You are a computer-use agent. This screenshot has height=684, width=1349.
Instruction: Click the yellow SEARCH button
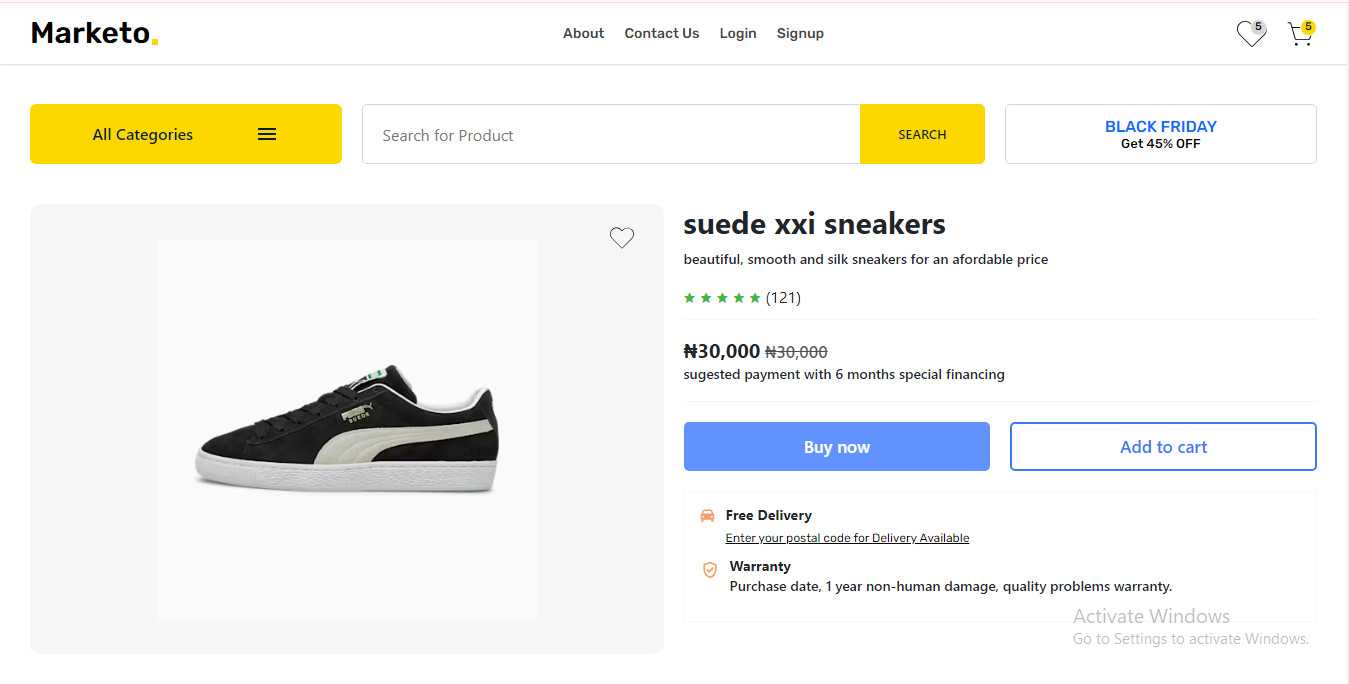click(922, 134)
